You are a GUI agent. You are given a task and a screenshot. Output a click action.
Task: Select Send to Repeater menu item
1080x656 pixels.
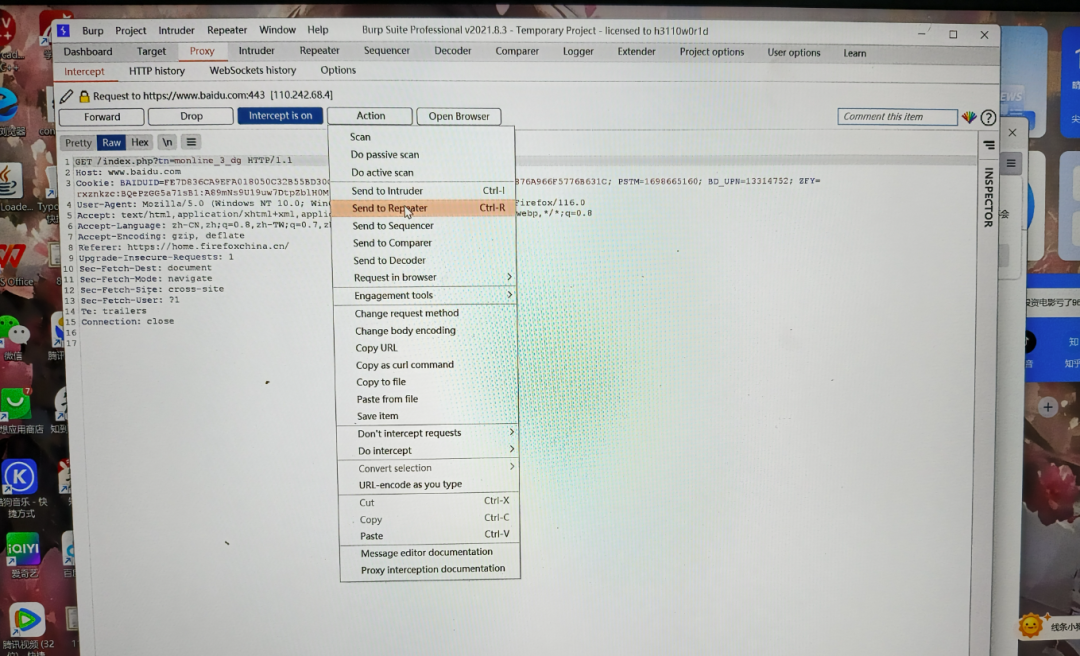[x=423, y=208]
